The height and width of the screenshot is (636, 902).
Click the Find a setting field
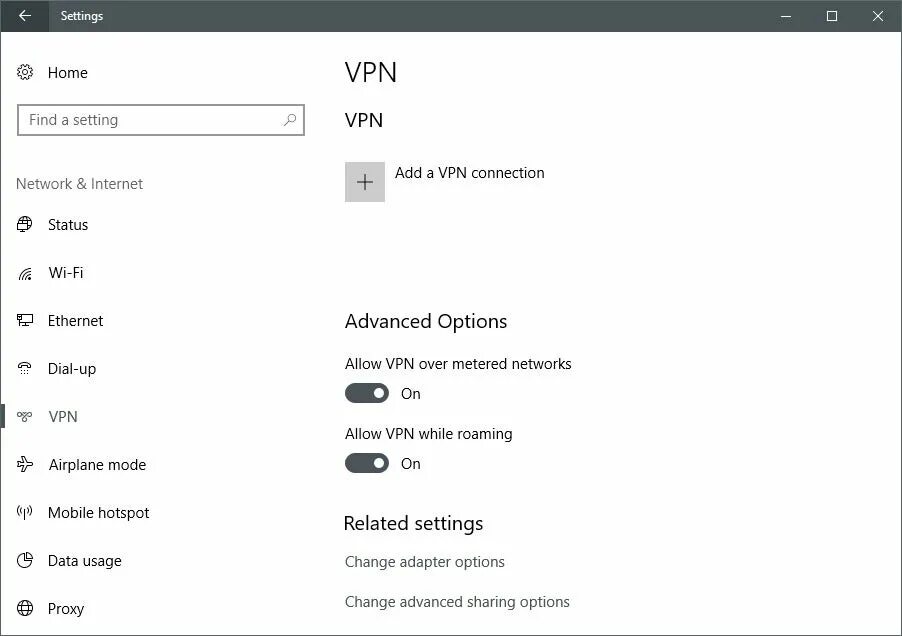pos(161,120)
